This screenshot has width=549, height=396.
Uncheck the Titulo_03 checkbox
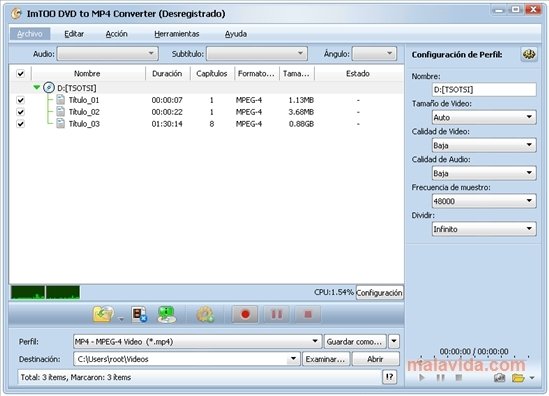click(21, 124)
